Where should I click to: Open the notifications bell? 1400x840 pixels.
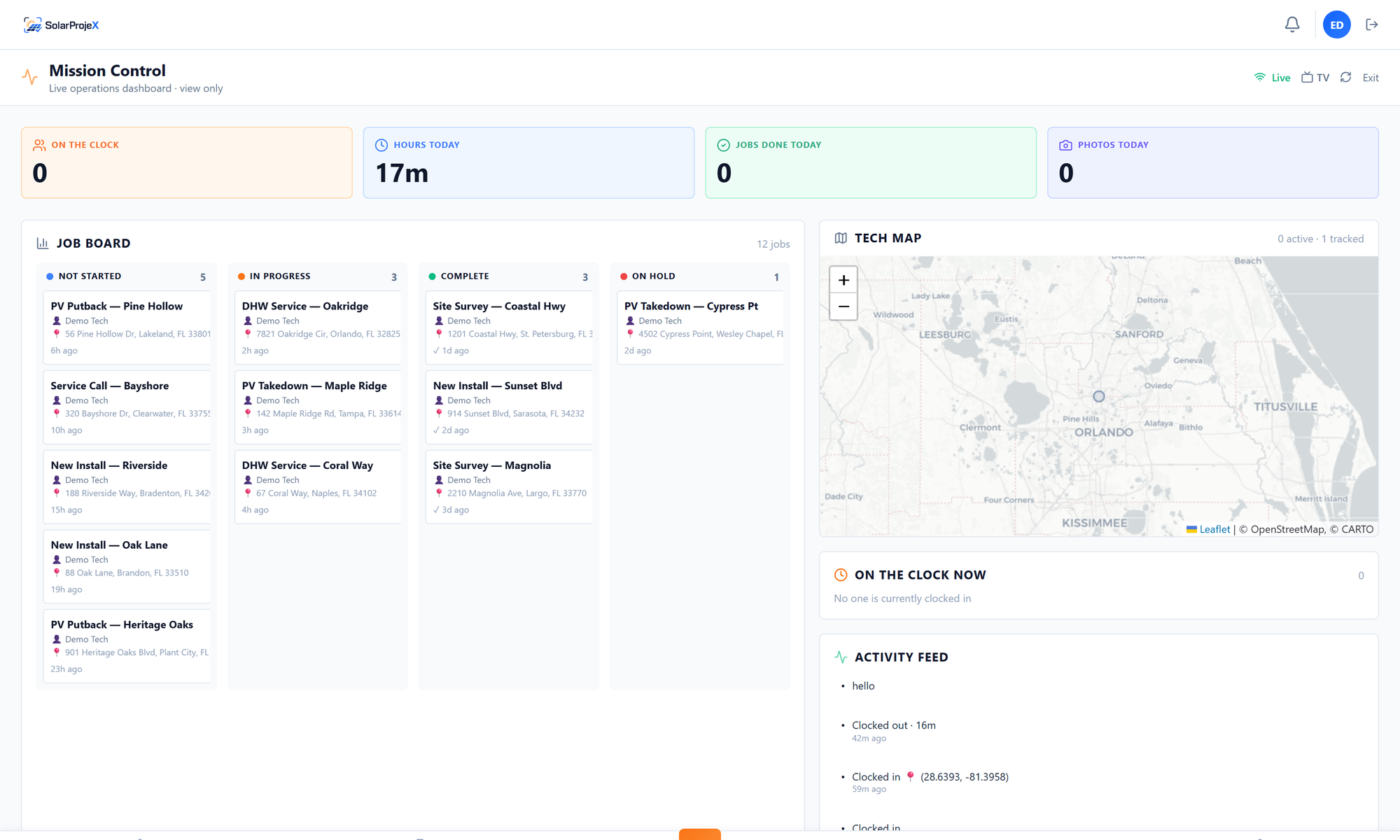[x=1292, y=24]
